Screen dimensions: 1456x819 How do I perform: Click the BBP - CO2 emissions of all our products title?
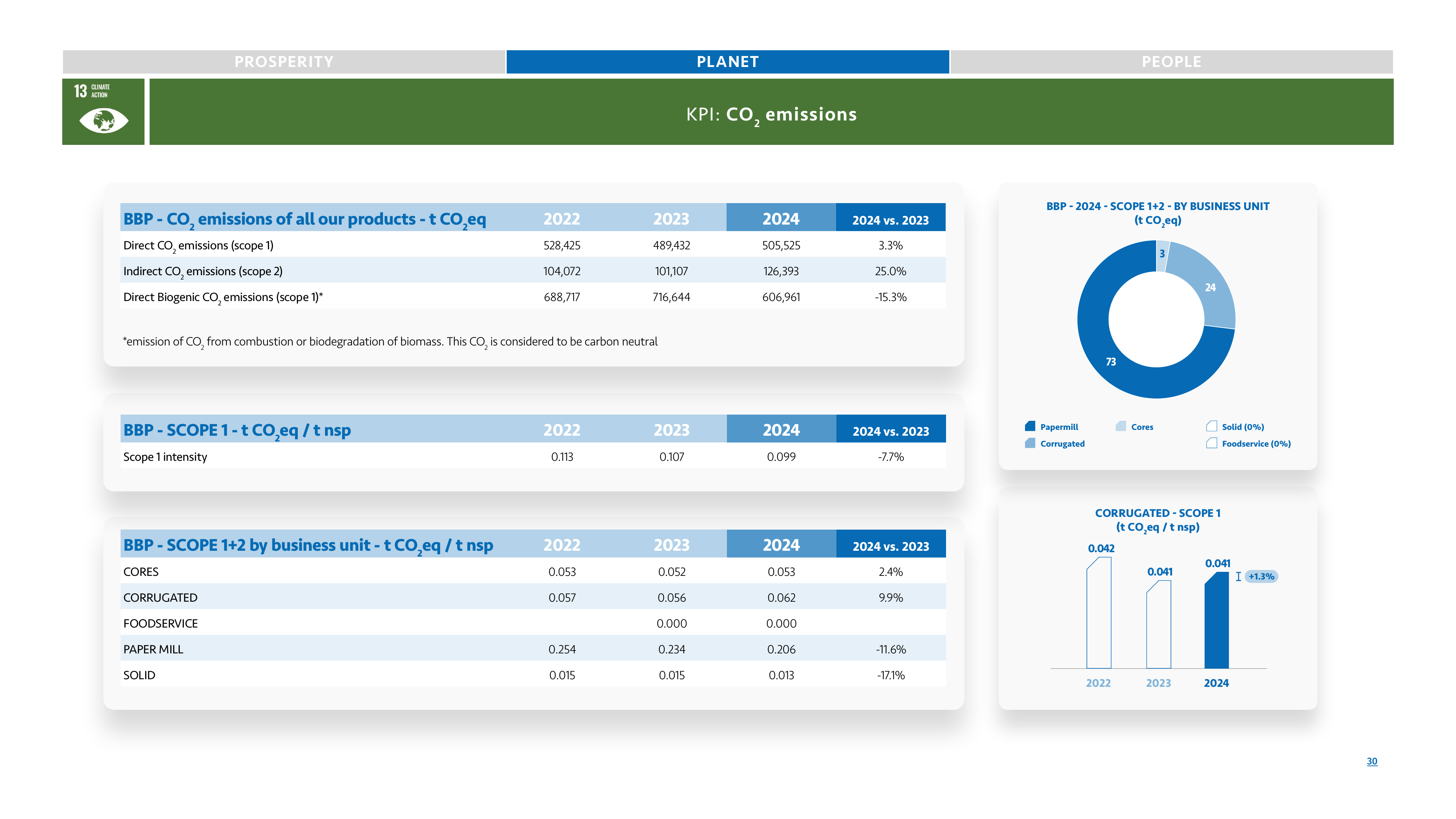tap(305, 220)
